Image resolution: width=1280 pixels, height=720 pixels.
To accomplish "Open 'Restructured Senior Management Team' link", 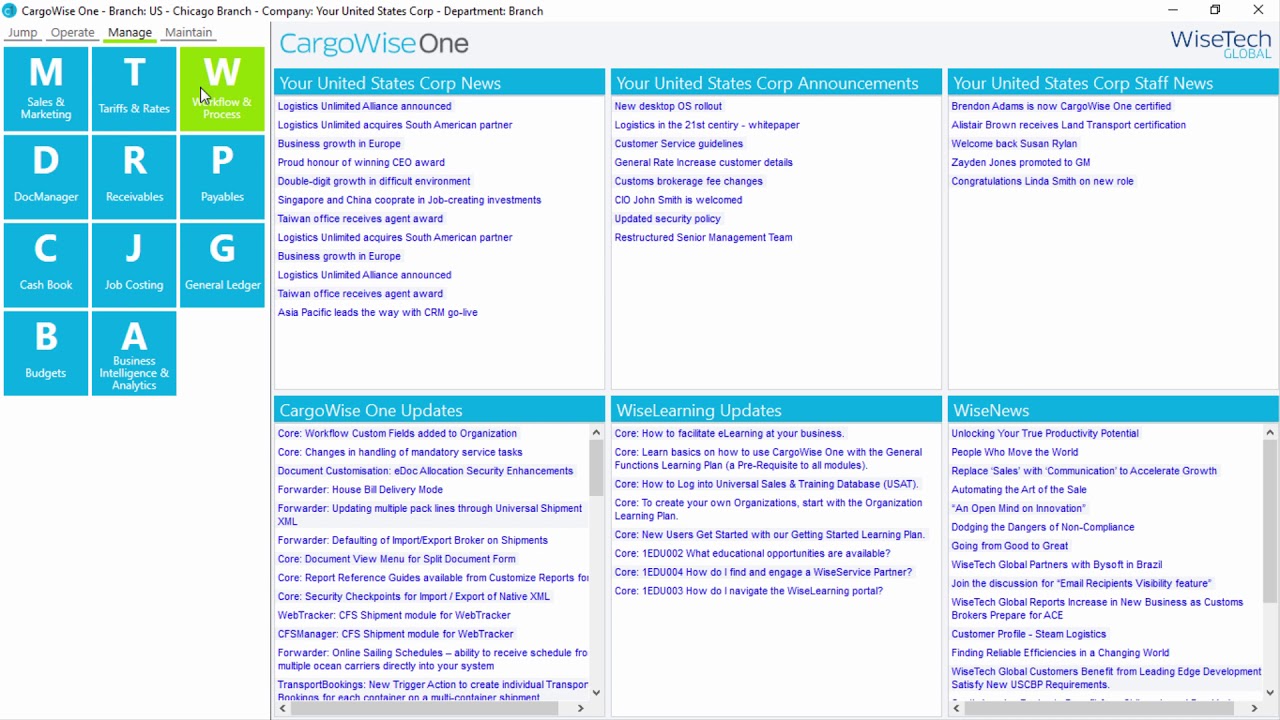I will pos(703,237).
